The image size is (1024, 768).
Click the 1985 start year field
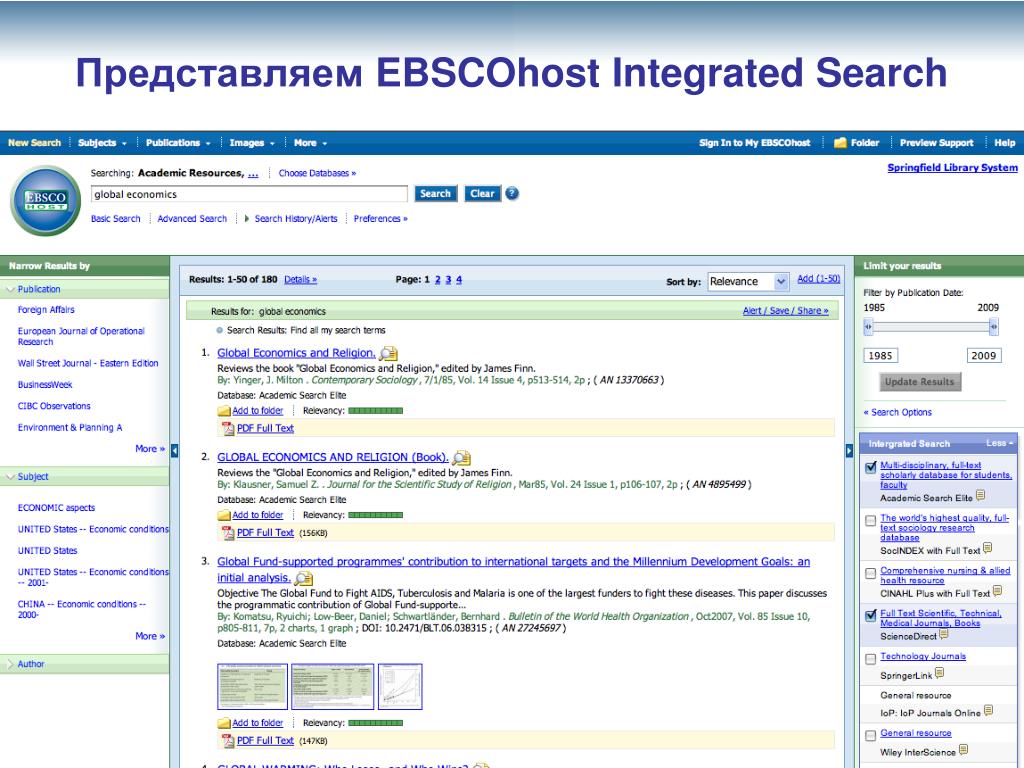[x=880, y=355]
